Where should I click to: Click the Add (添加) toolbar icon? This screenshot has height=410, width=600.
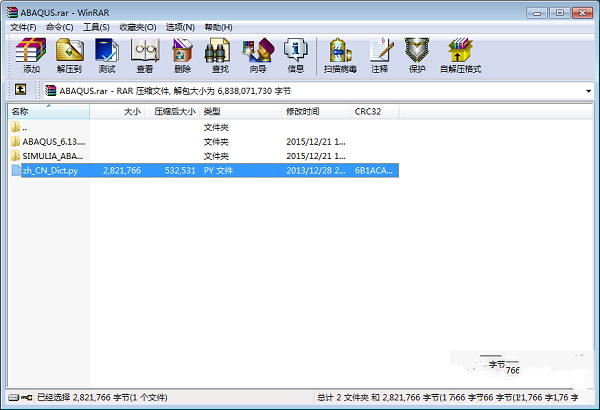(31, 50)
